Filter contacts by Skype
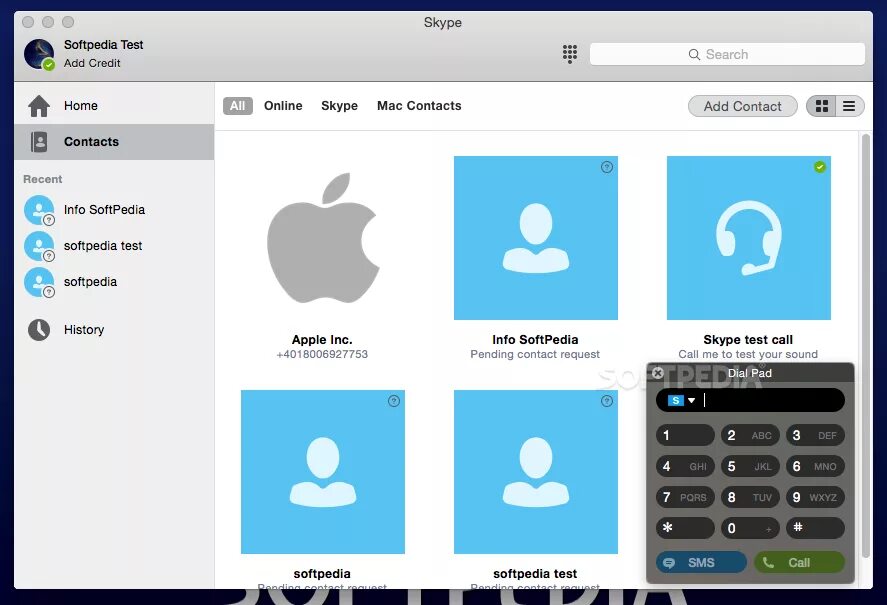This screenshot has width=887, height=605. [339, 106]
